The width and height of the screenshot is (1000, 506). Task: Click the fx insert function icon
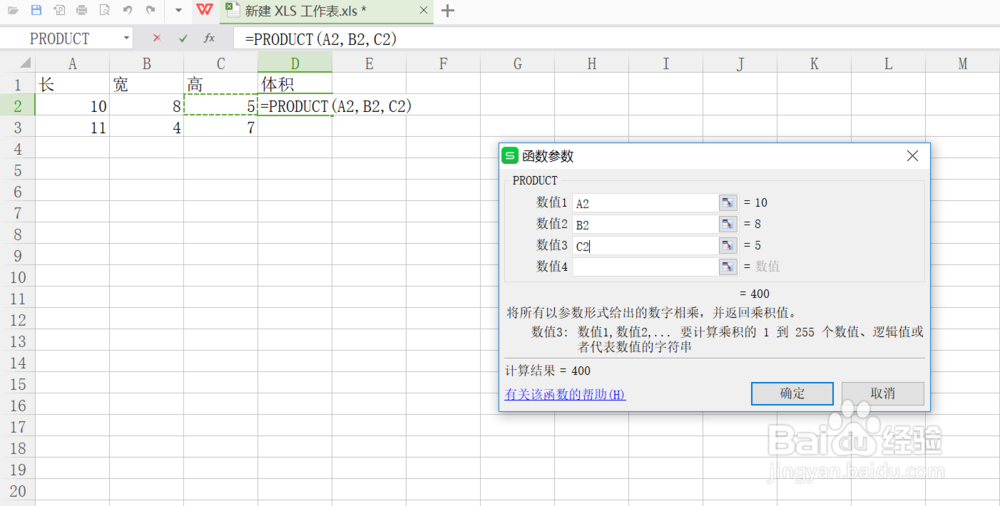pyautogui.click(x=209, y=38)
